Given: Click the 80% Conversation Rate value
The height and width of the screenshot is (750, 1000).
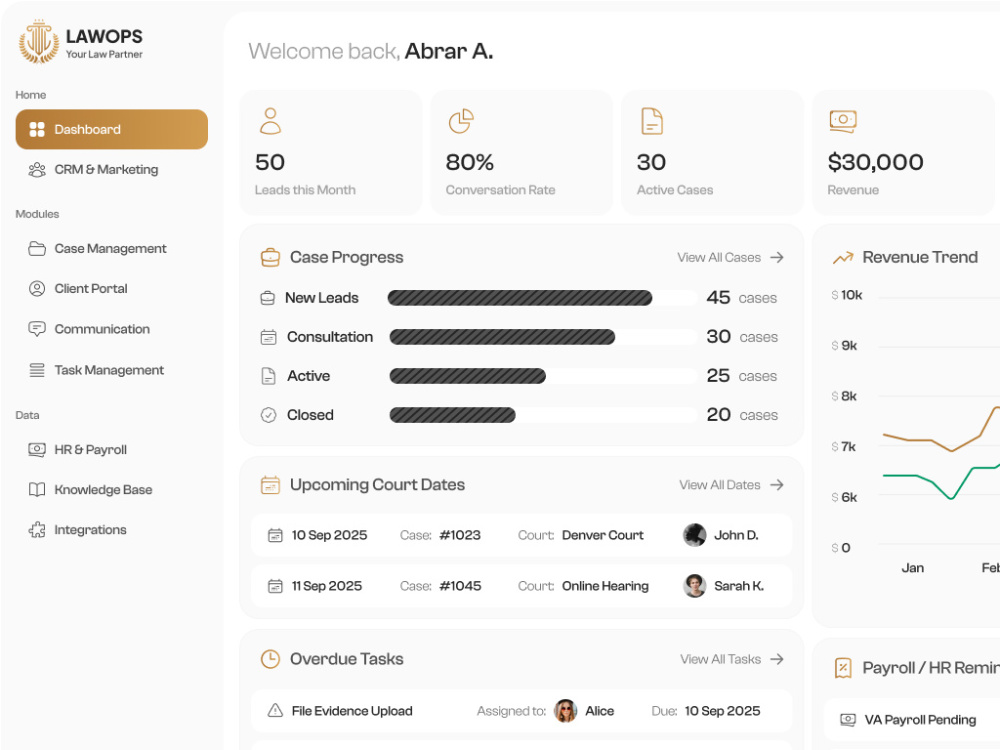Looking at the screenshot, I should [x=469, y=162].
